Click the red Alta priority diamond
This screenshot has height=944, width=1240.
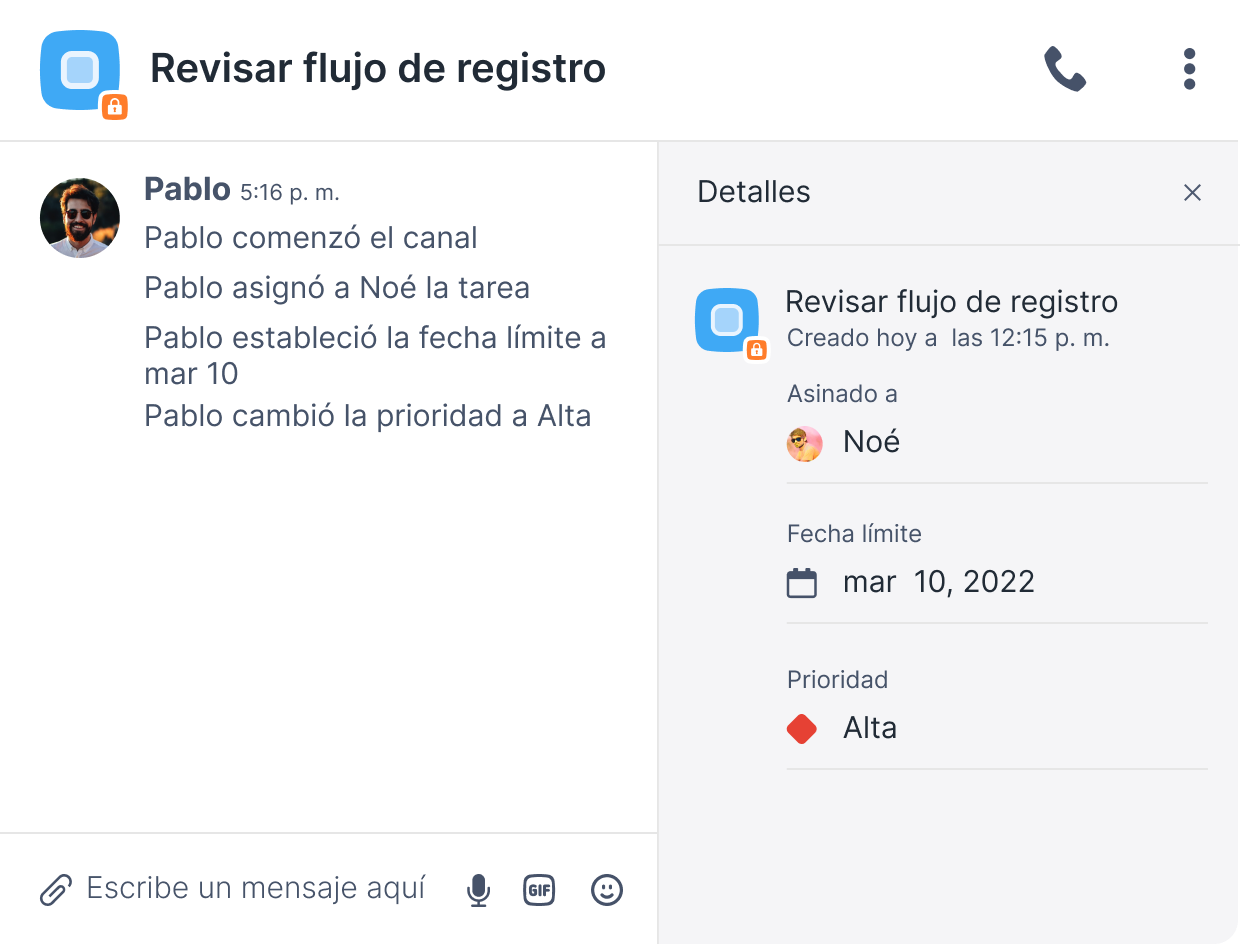click(x=802, y=729)
